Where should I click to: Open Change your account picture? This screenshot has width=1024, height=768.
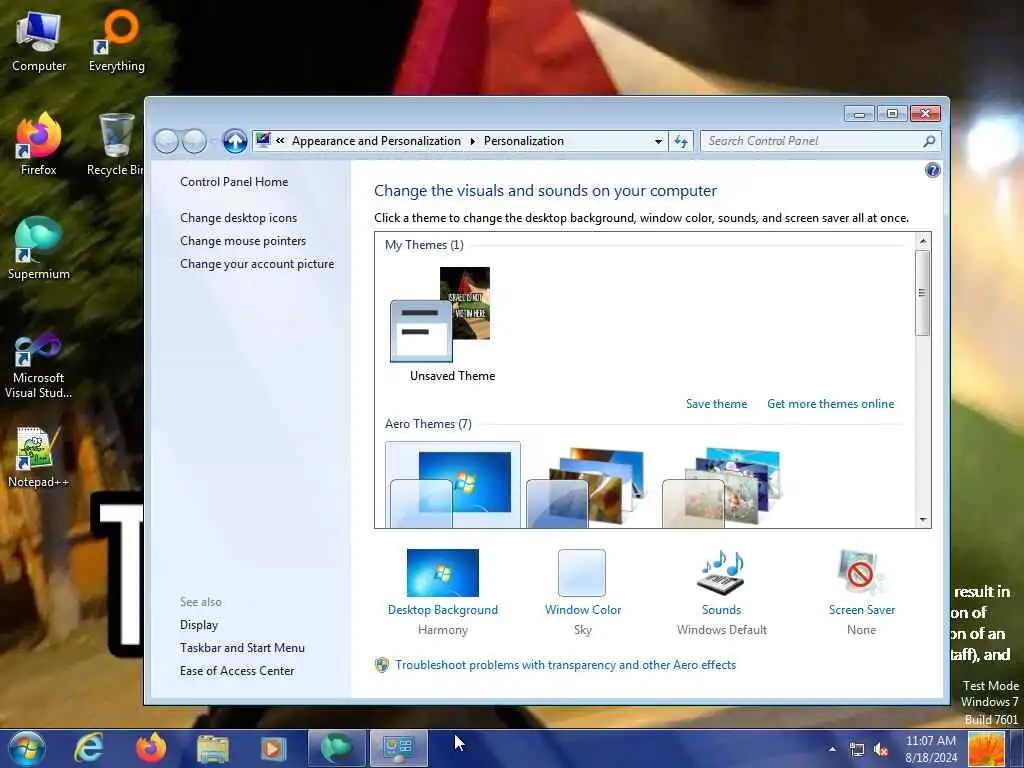257,264
